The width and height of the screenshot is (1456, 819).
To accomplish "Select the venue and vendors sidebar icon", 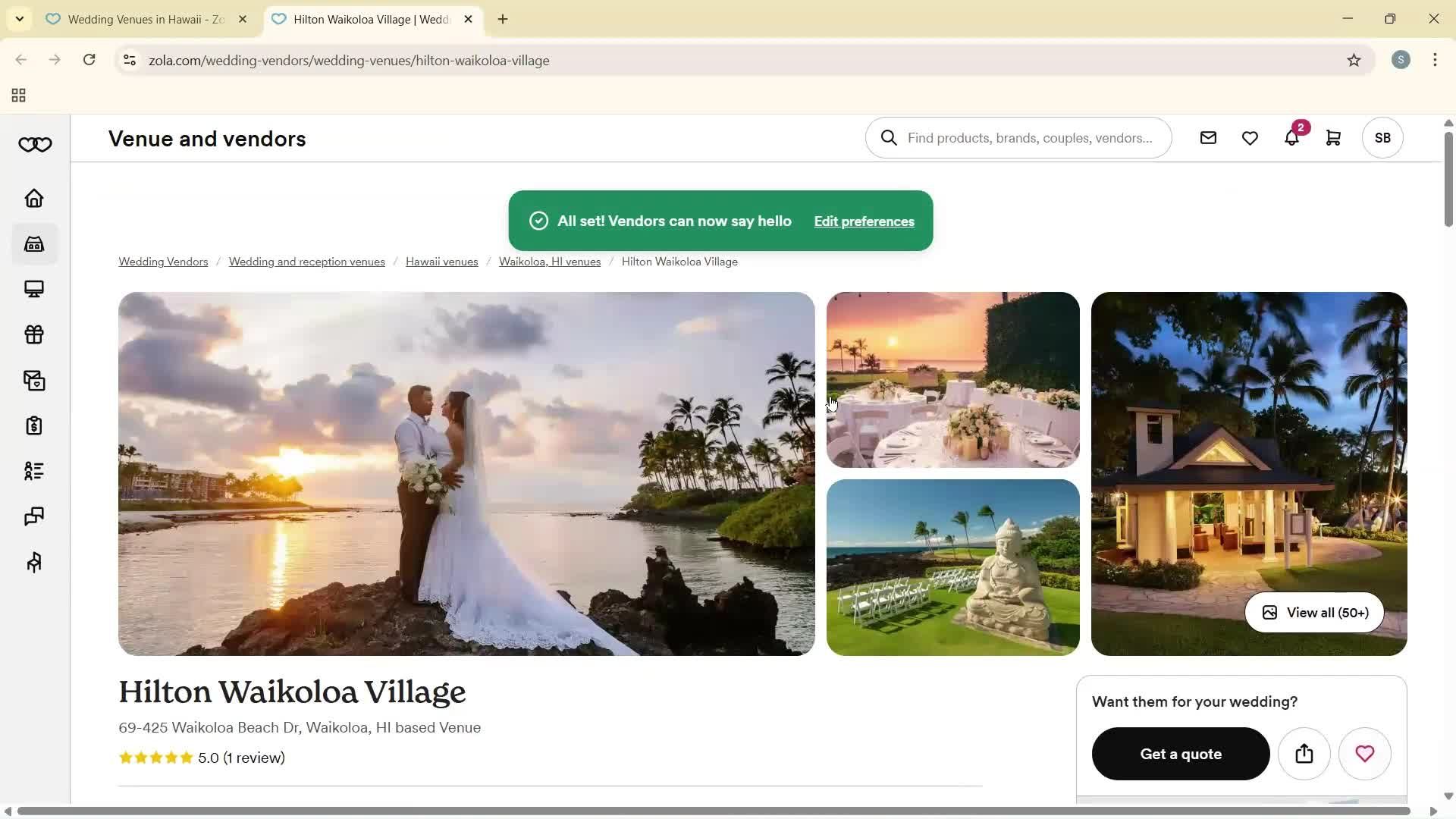I will (x=34, y=244).
